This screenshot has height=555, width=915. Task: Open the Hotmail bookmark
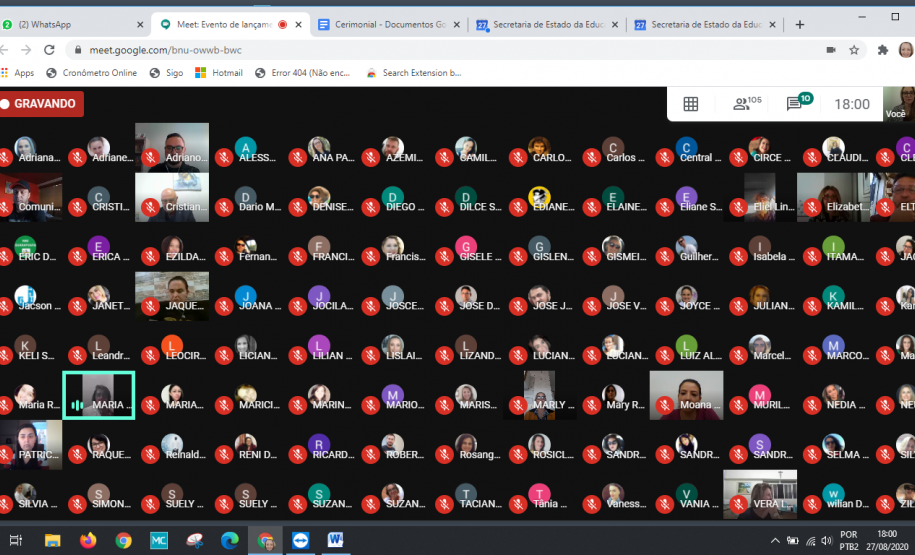click(219, 73)
